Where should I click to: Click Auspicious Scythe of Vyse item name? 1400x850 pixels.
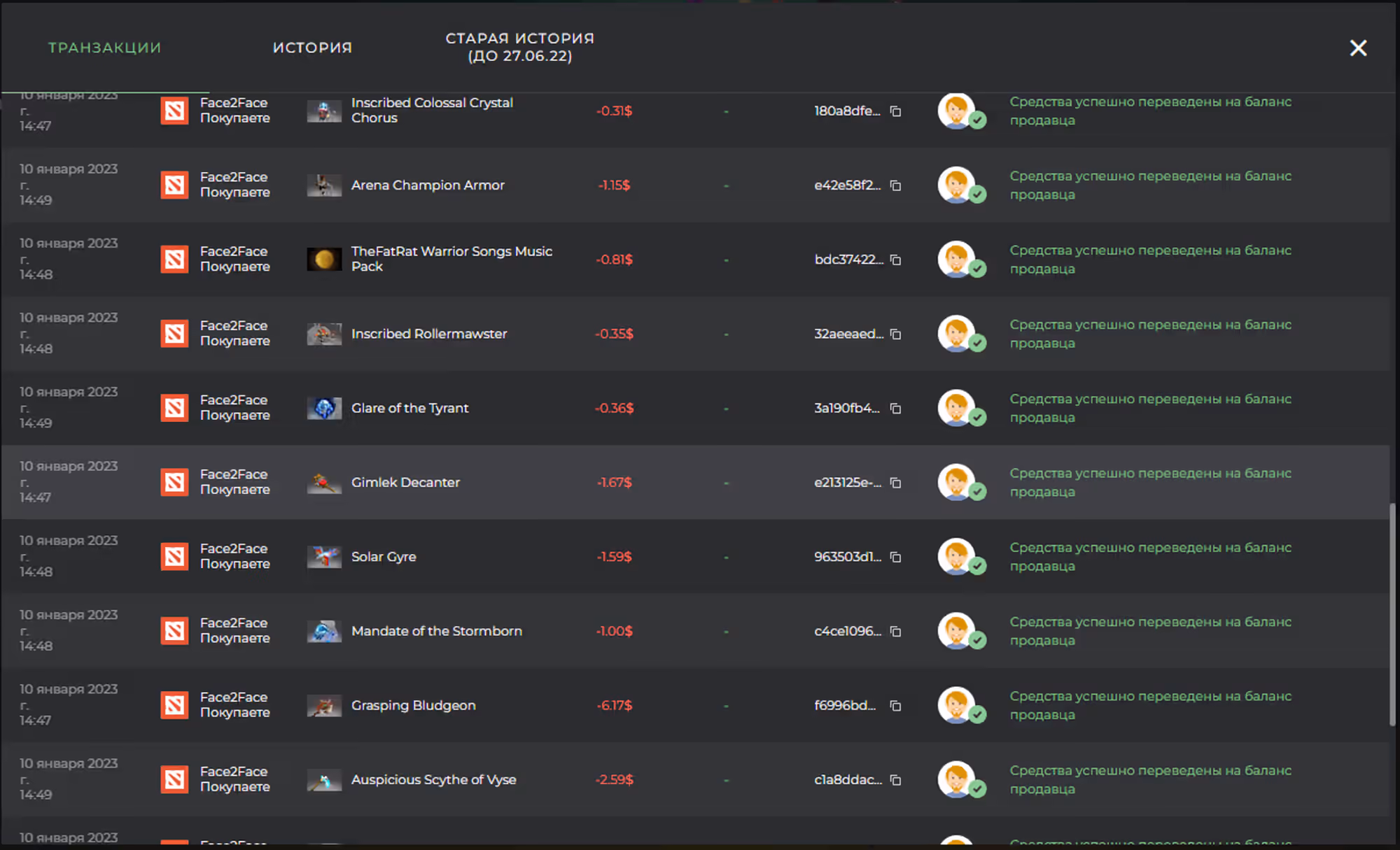click(433, 779)
